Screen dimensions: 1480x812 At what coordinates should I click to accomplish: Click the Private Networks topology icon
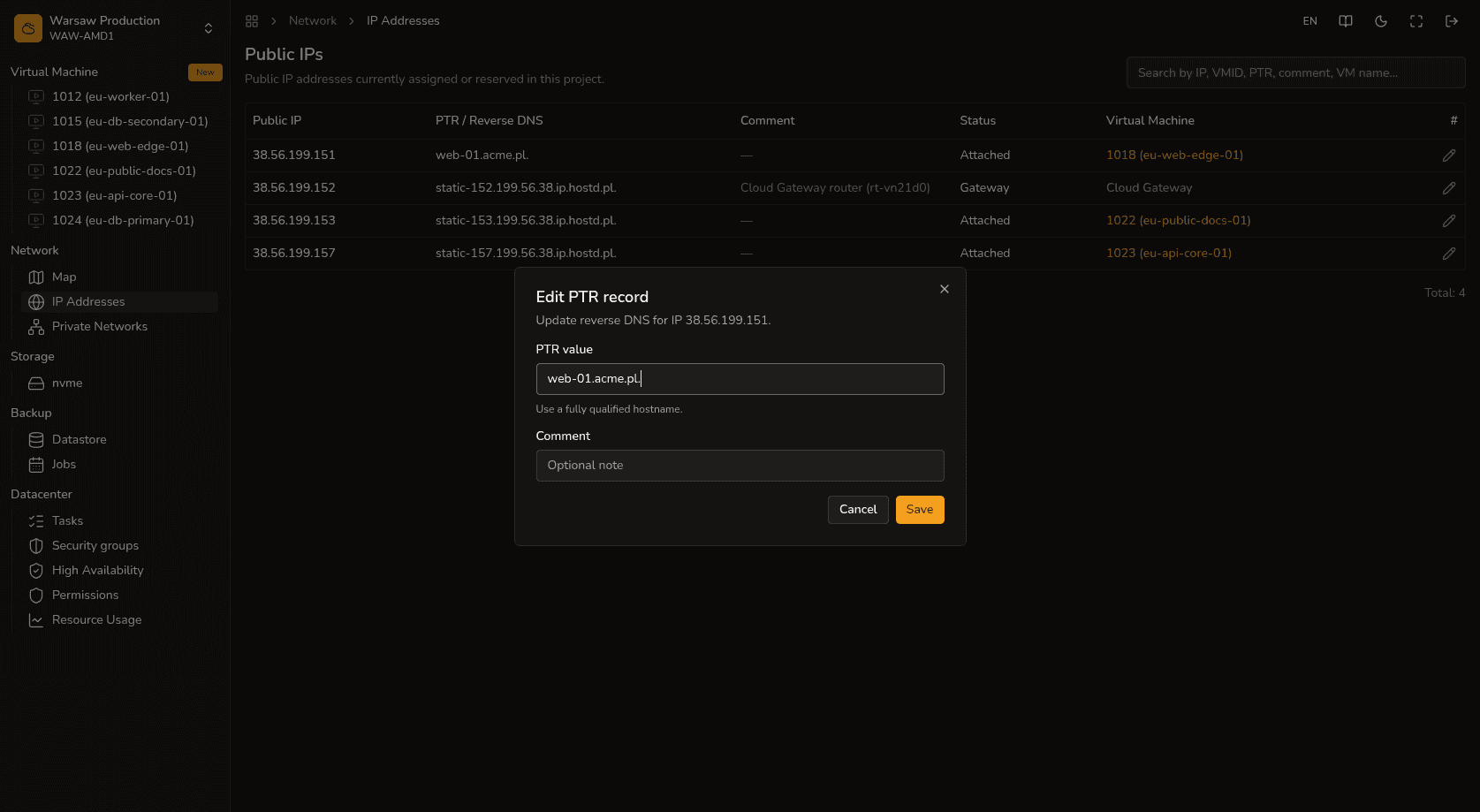tap(36, 327)
